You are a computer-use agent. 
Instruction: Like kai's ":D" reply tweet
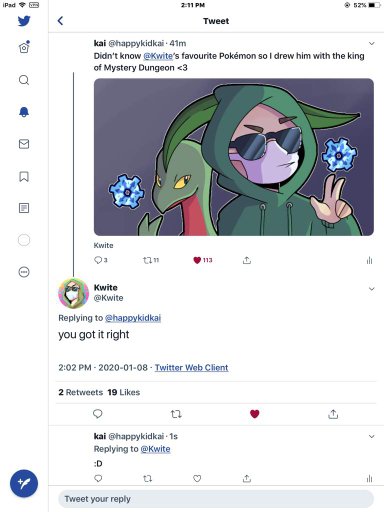tap(197, 479)
